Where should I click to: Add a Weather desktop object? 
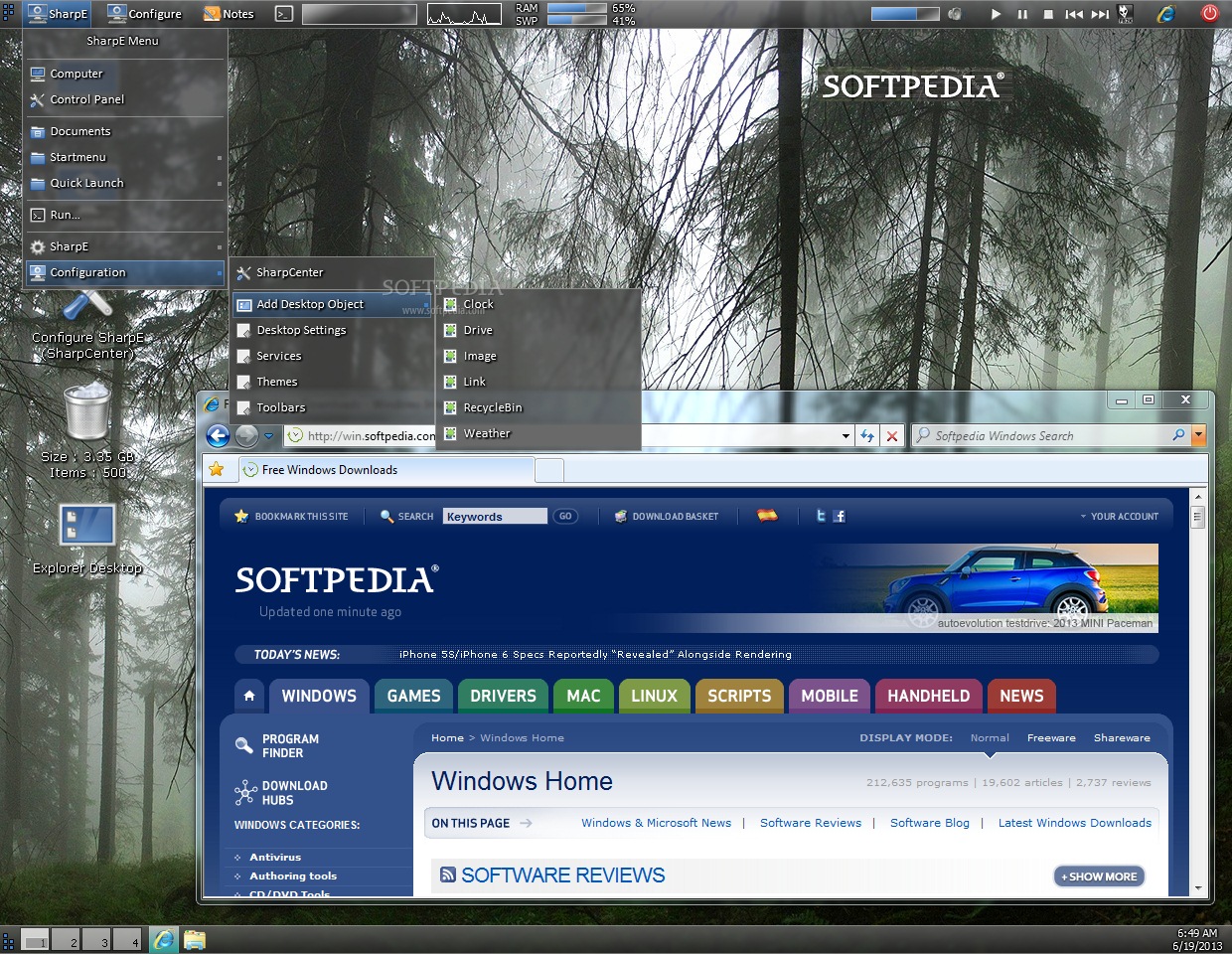coord(539,433)
